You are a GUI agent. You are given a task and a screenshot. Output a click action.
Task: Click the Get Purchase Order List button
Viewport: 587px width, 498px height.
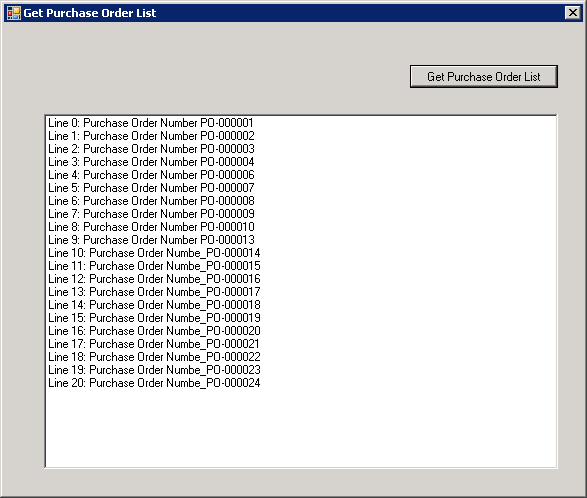pos(484,77)
